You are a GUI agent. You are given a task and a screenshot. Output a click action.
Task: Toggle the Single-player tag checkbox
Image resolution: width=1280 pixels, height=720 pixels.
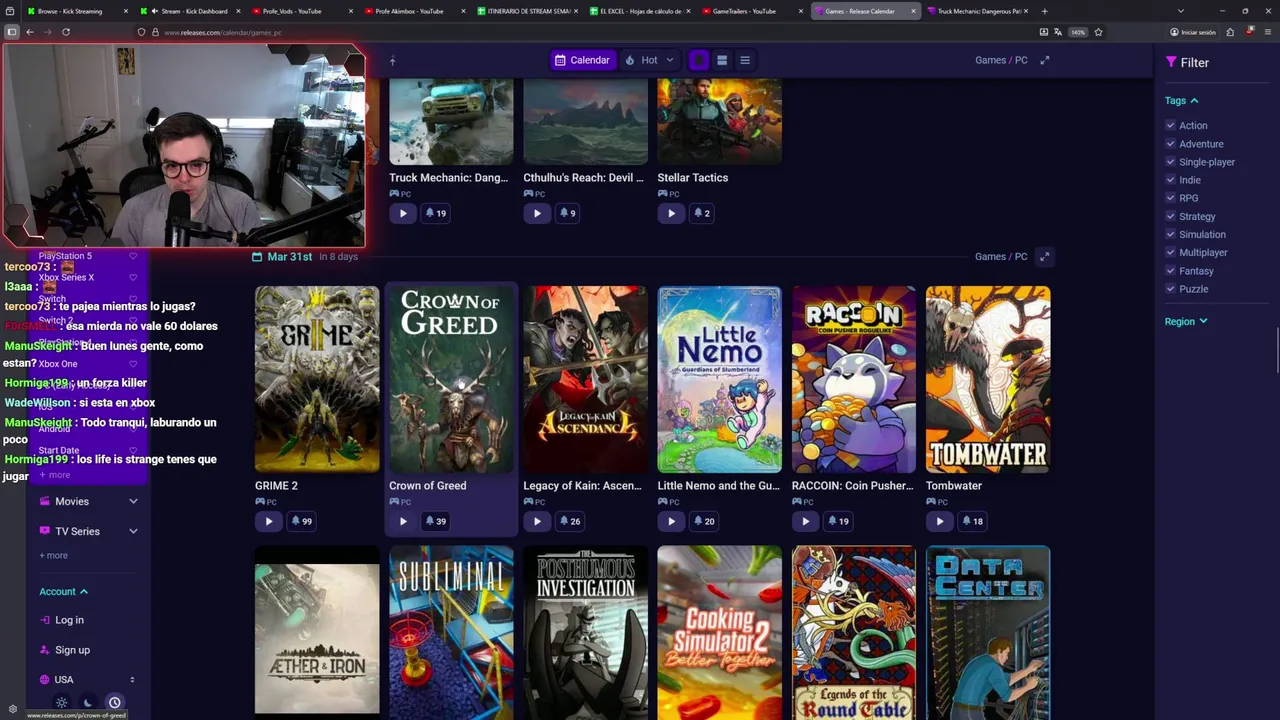[x=1170, y=161]
